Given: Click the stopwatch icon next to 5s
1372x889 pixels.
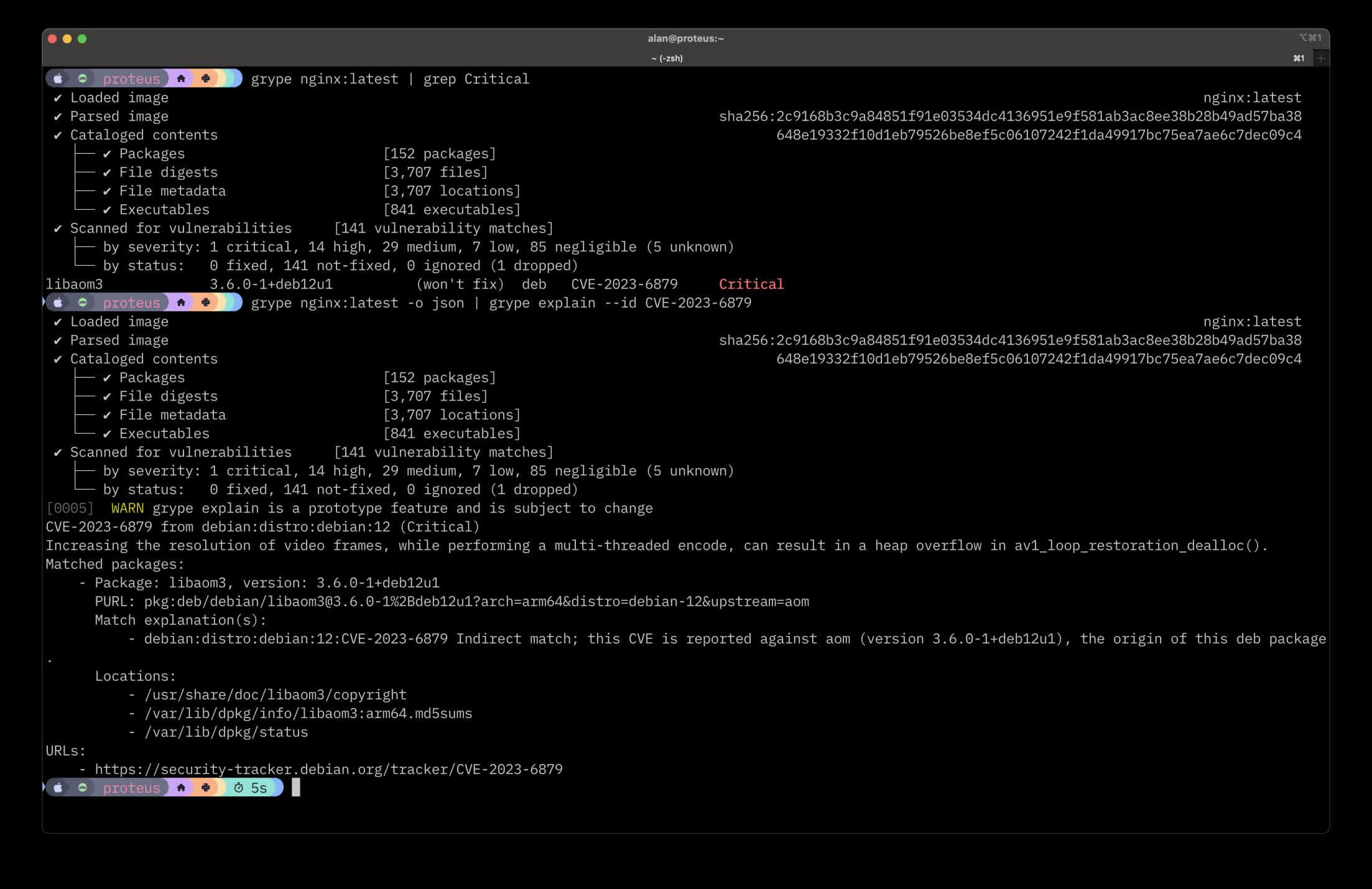Looking at the screenshot, I should click(239, 788).
